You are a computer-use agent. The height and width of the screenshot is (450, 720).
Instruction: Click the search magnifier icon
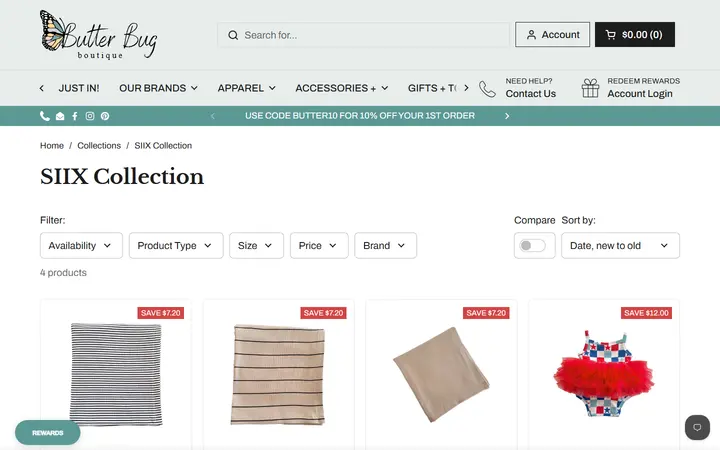[x=233, y=35]
